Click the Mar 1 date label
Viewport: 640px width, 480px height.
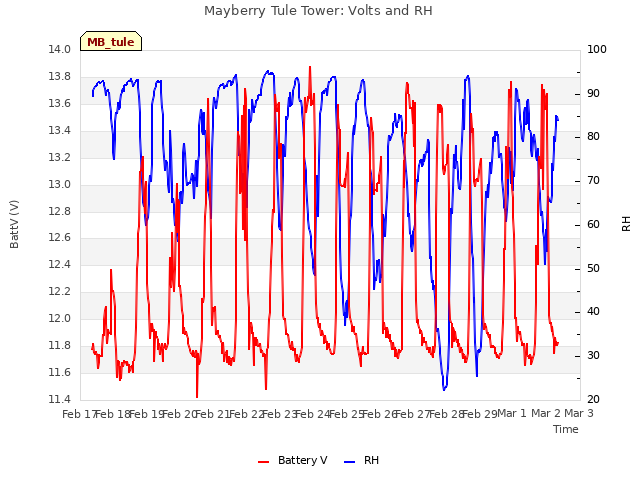(x=512, y=413)
